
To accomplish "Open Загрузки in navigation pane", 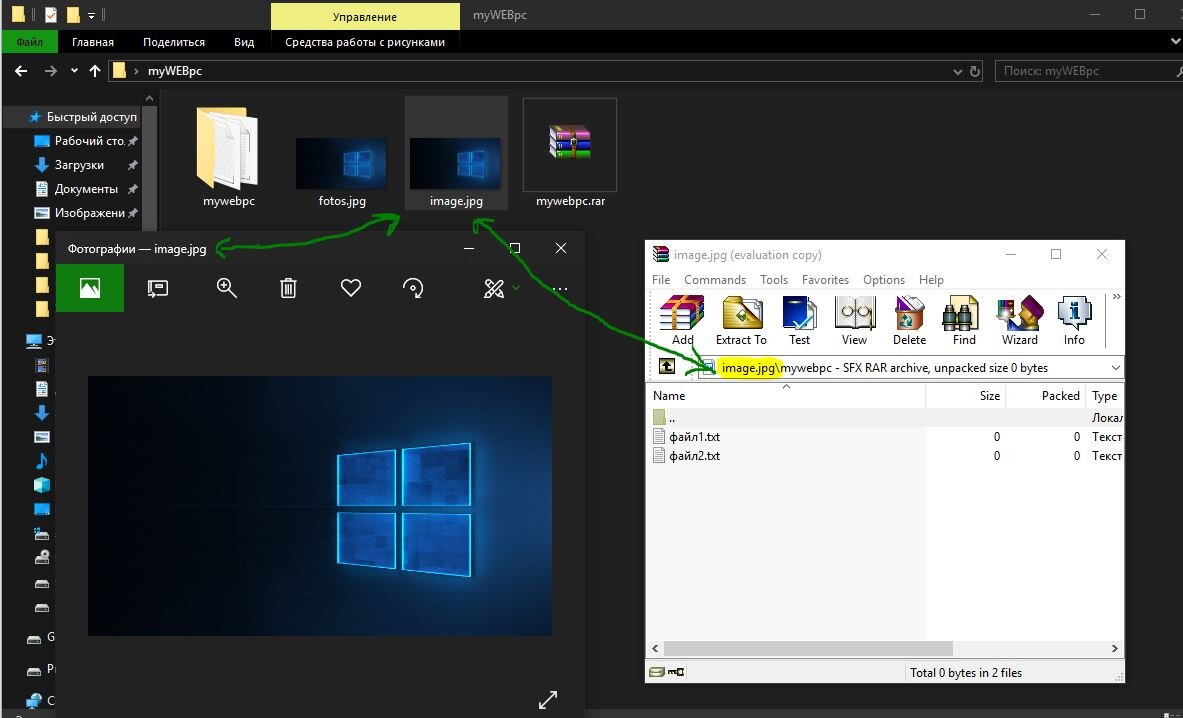I will point(79,165).
